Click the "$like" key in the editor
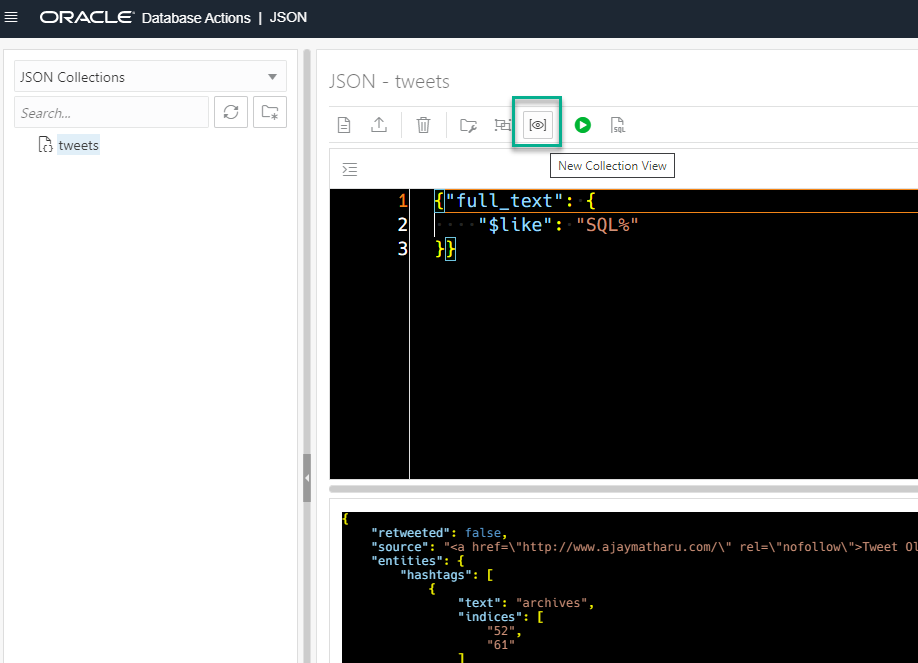The height and width of the screenshot is (663, 918). coord(515,225)
